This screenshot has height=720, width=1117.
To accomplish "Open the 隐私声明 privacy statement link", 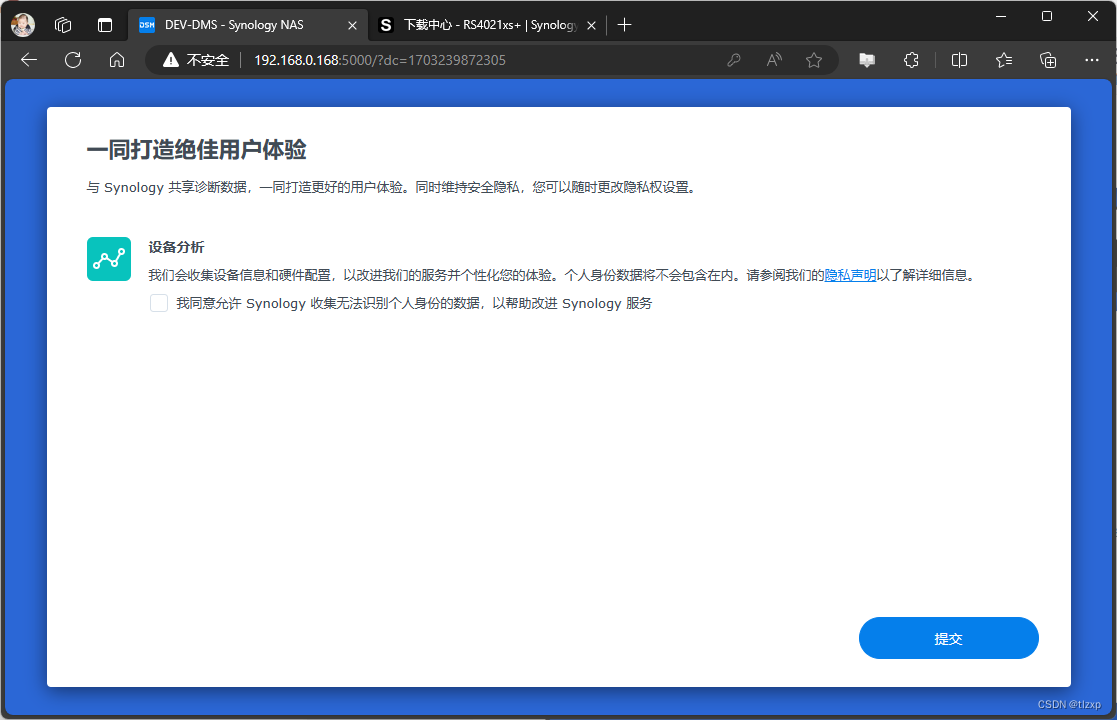I will pyautogui.click(x=850, y=275).
